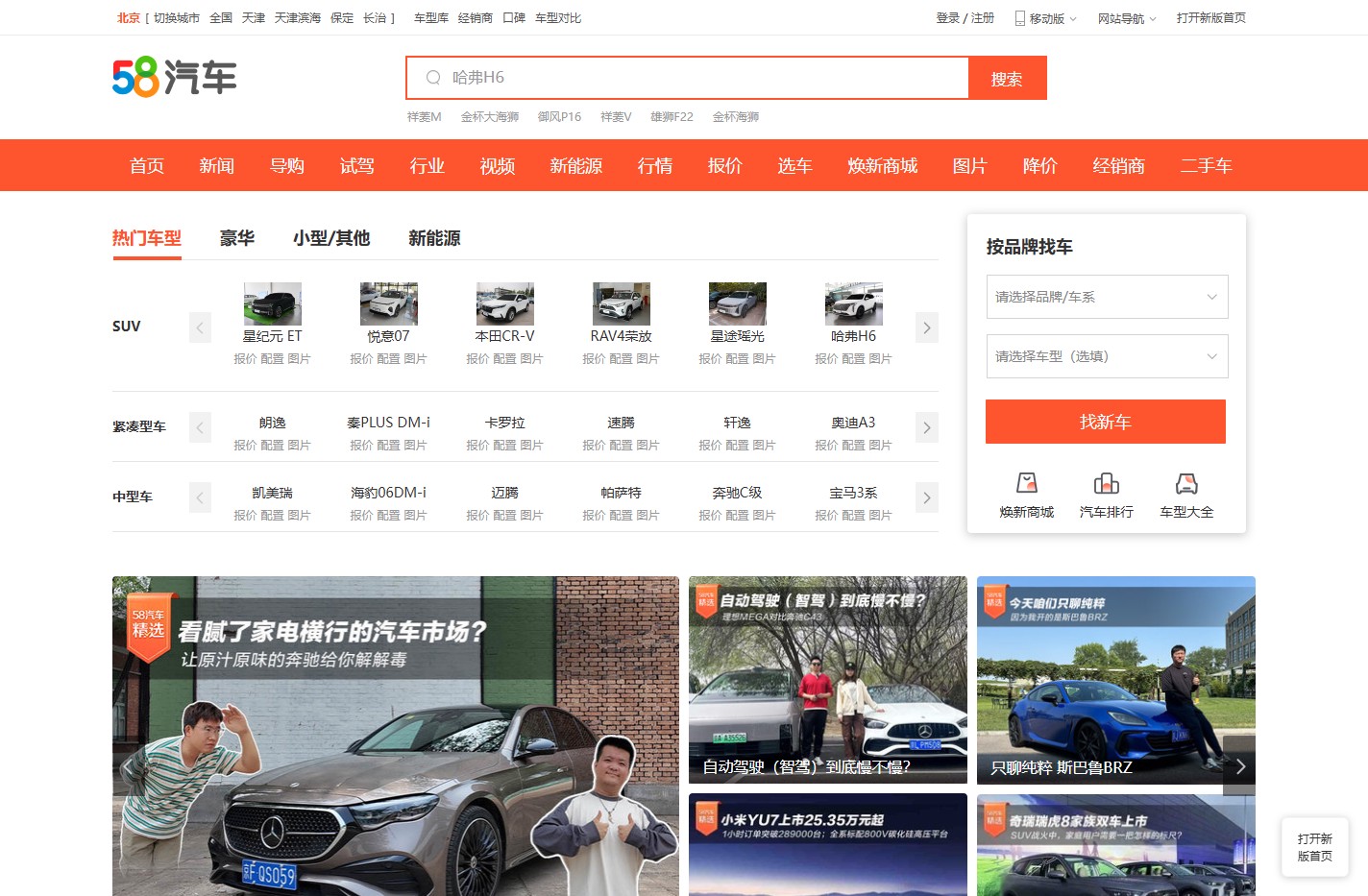Click 配置 under 奔驰C级
The image size is (1368, 896).
coord(738,516)
